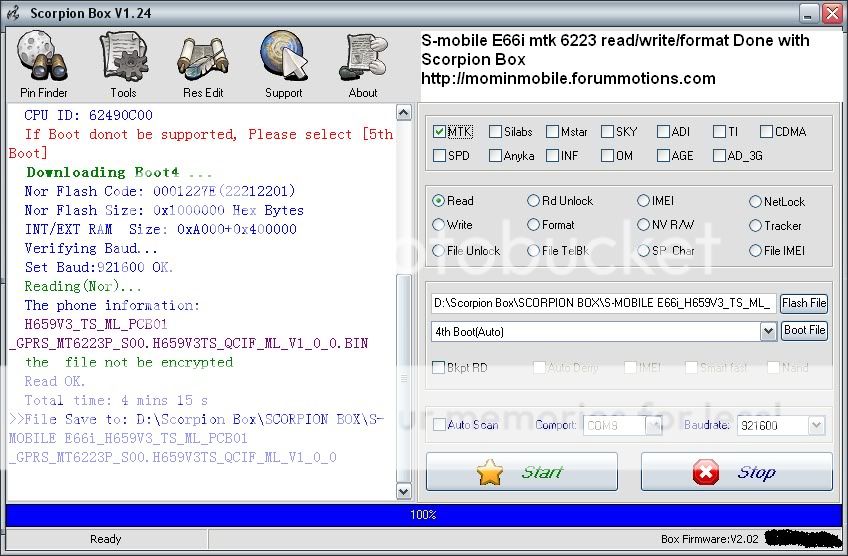Click 'Box Firmware:V2.02' status text
848x556 pixels.
[710, 539]
